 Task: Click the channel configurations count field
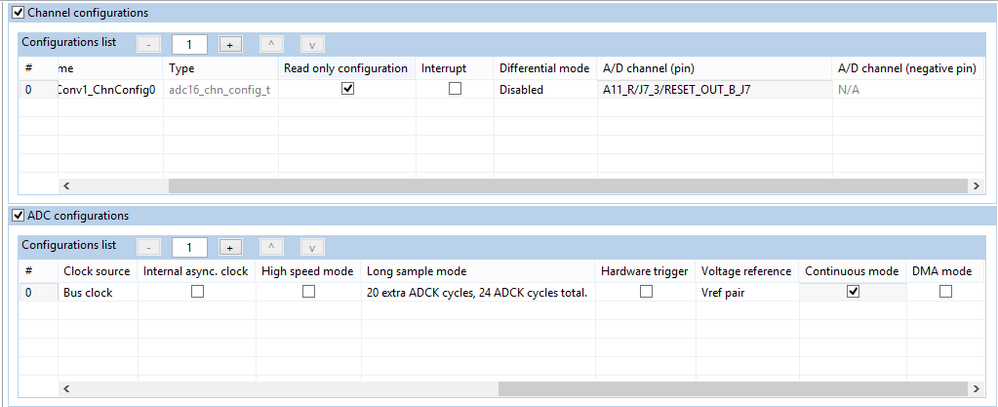click(x=187, y=44)
